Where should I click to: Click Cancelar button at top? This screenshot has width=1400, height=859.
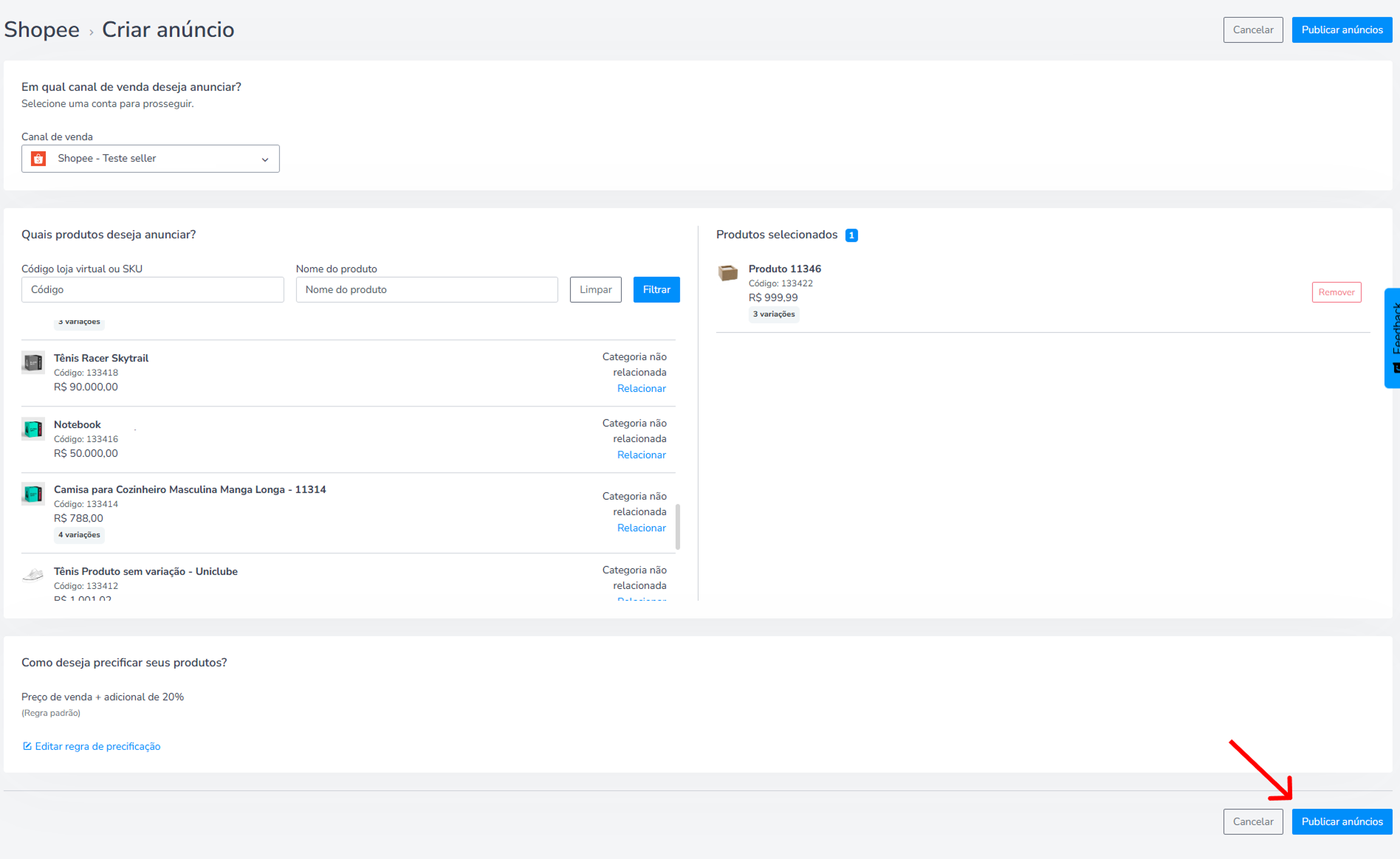[1253, 30]
